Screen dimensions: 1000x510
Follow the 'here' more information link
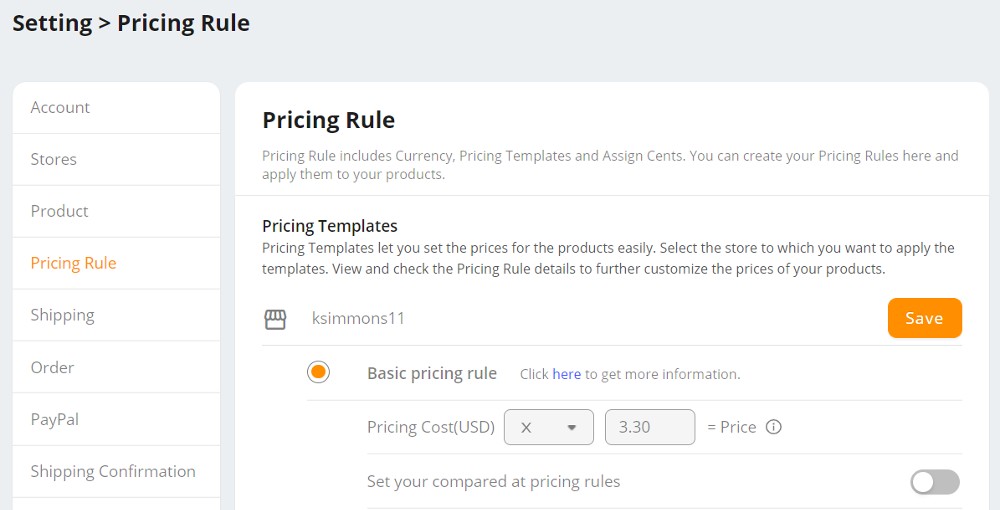566,374
